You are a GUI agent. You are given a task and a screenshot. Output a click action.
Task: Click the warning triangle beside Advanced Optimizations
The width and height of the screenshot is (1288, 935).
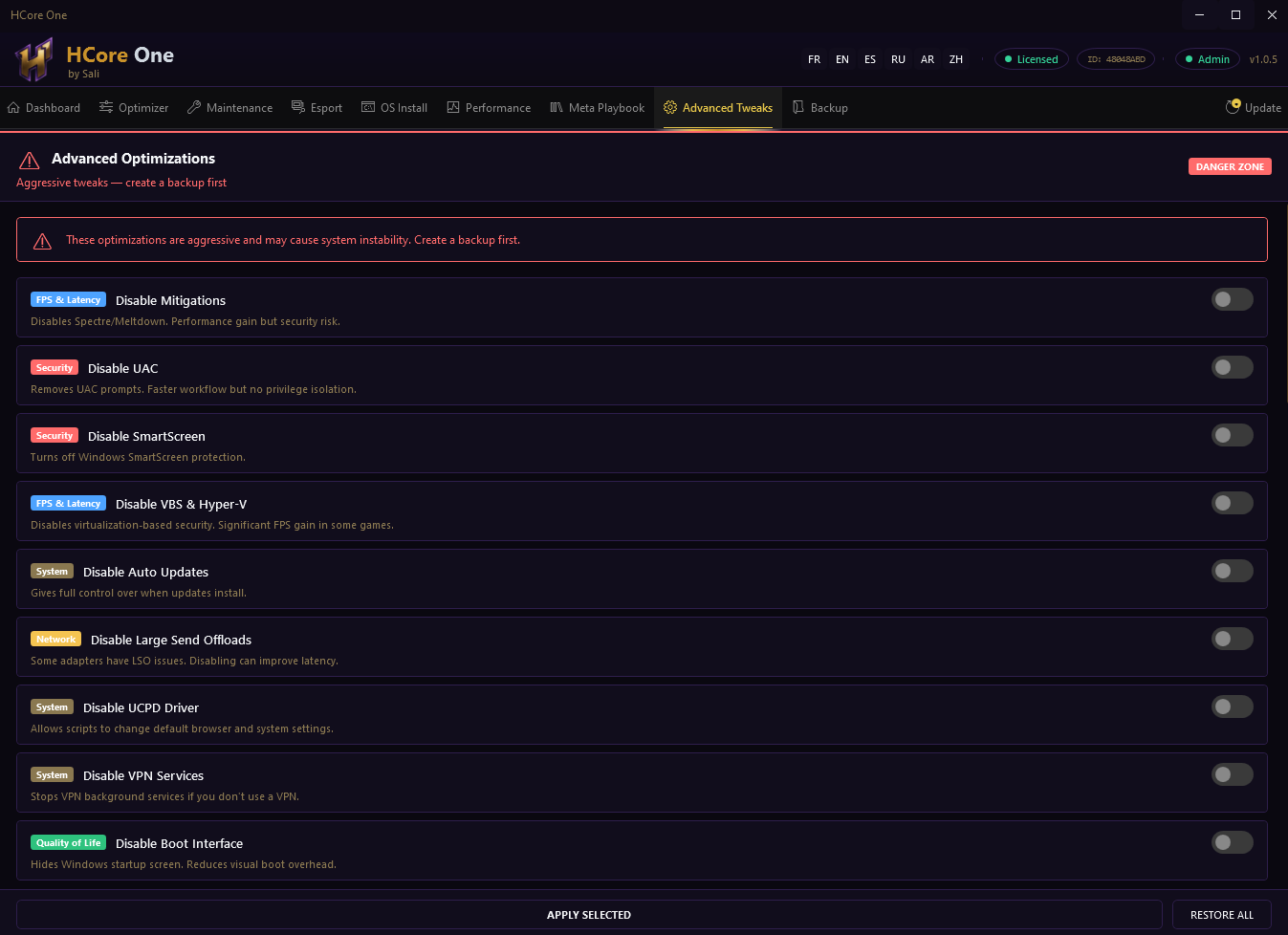click(x=30, y=160)
